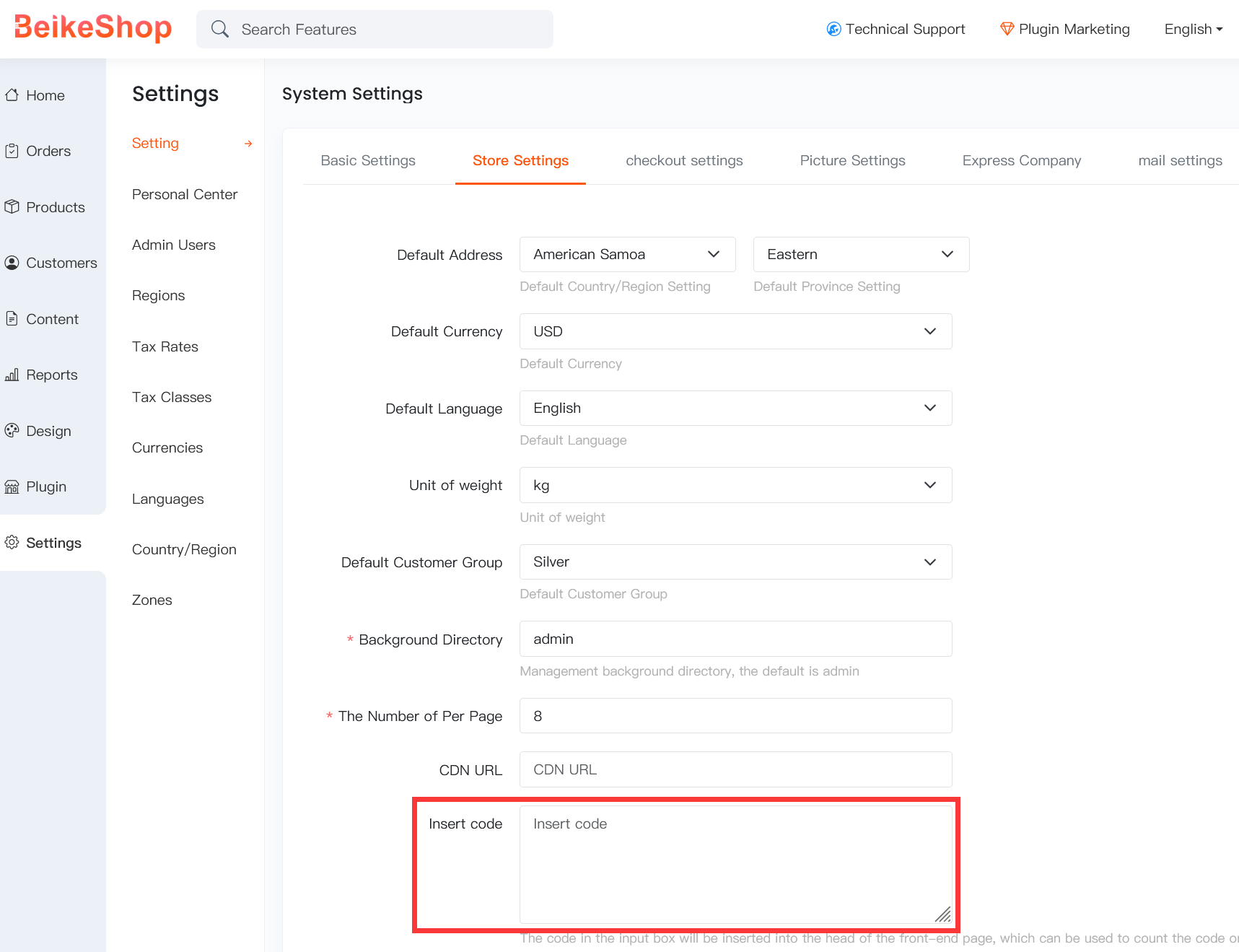This screenshot has width=1239, height=952.
Task: Click the Products box icon
Action: pyautogui.click(x=12, y=207)
